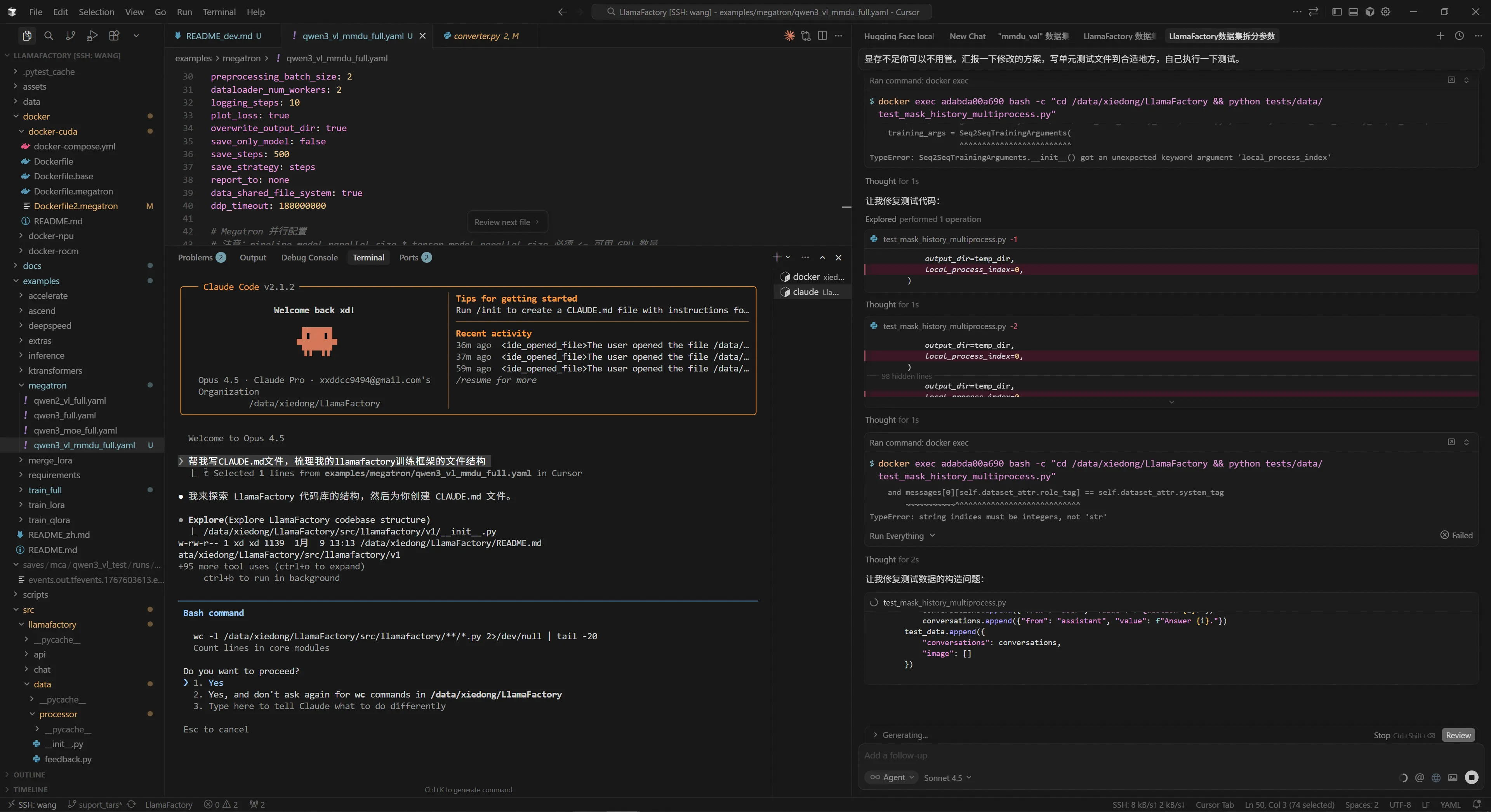Click the Review button in the chat
The image size is (1491, 812).
(x=1458, y=735)
